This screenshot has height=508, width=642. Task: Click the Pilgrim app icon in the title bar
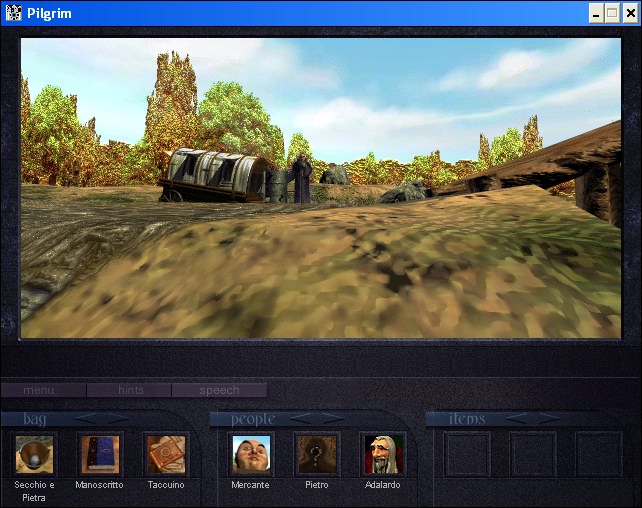tap(14, 13)
